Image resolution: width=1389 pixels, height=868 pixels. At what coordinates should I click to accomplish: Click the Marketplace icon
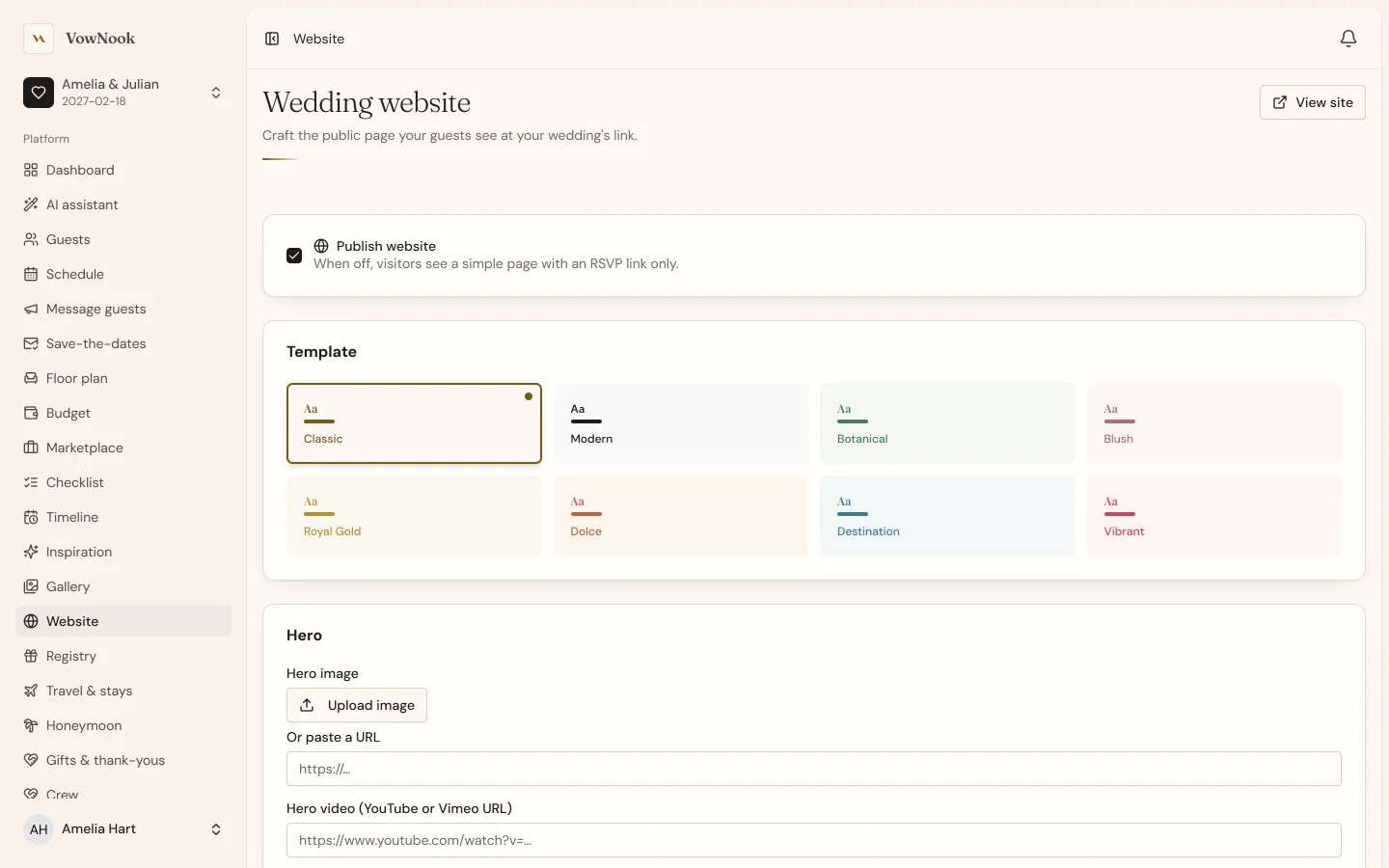tap(31, 448)
